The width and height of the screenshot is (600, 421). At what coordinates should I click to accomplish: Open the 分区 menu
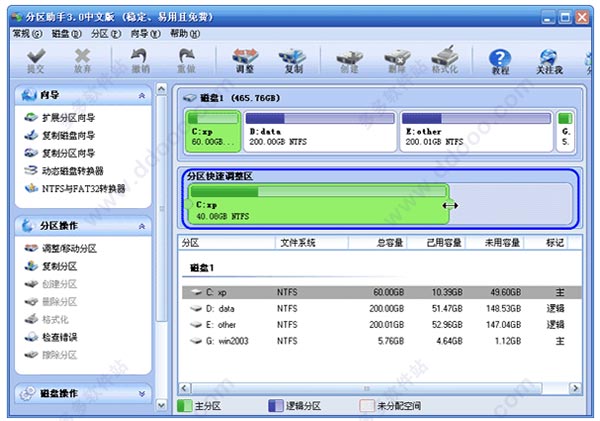click(106, 34)
